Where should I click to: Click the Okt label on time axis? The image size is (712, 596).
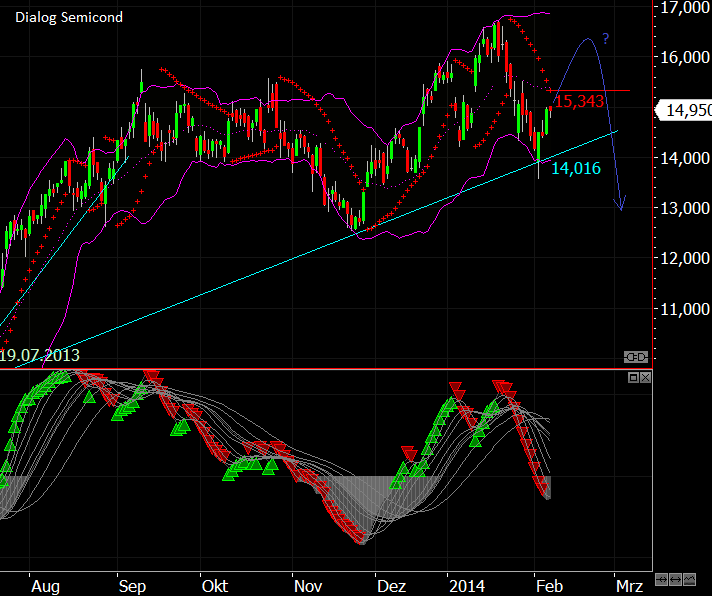[215, 586]
